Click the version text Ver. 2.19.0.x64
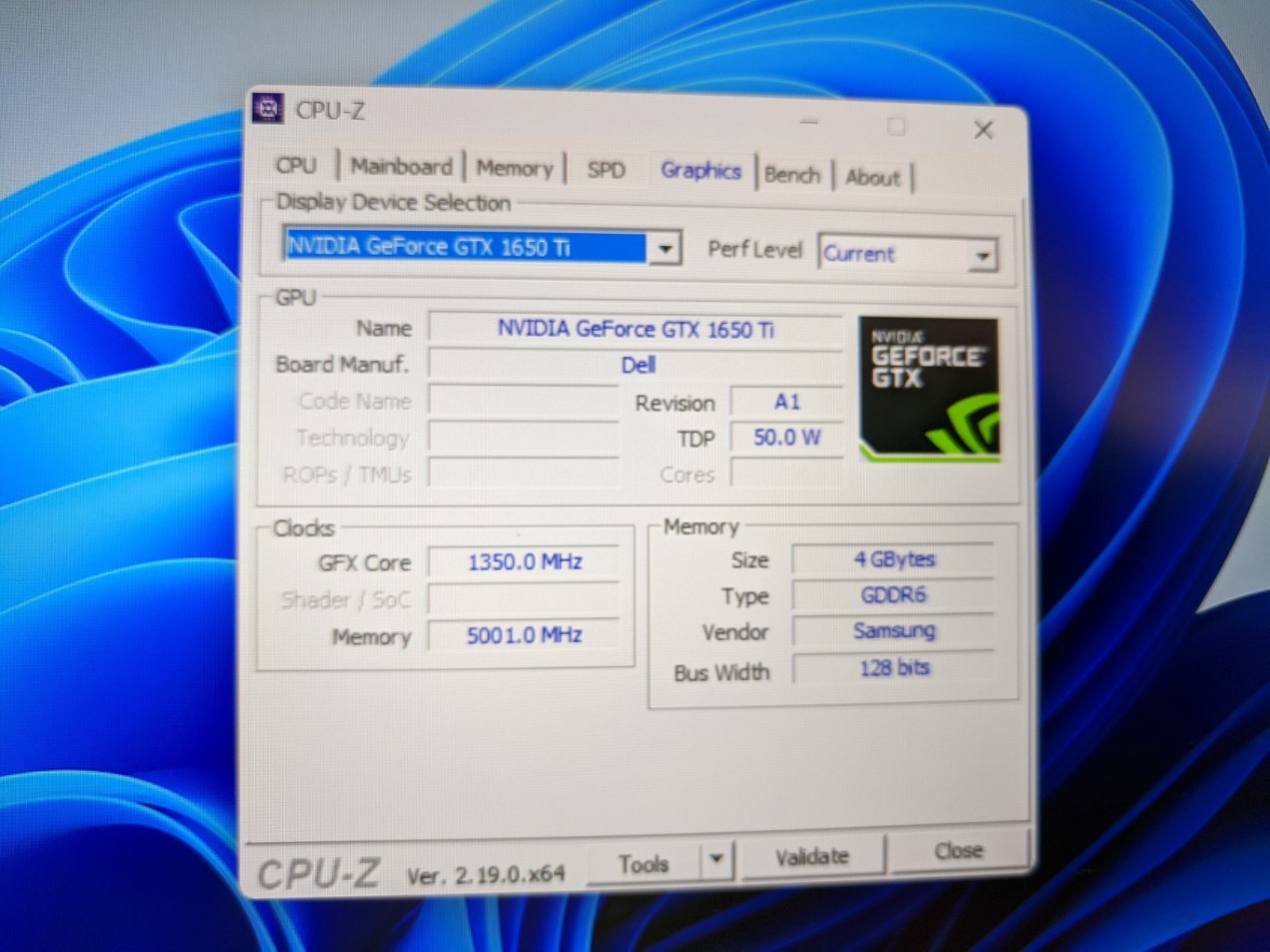This screenshot has width=1270, height=952. 486,875
